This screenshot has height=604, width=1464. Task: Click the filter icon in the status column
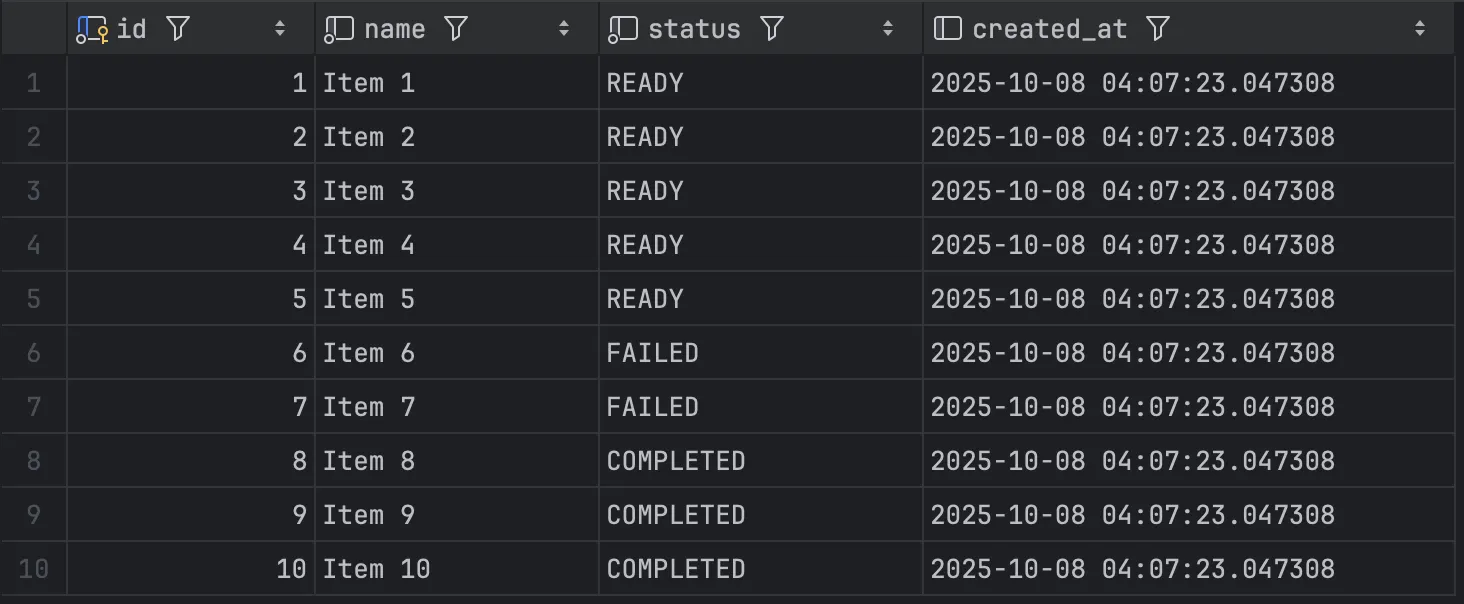tap(771, 29)
